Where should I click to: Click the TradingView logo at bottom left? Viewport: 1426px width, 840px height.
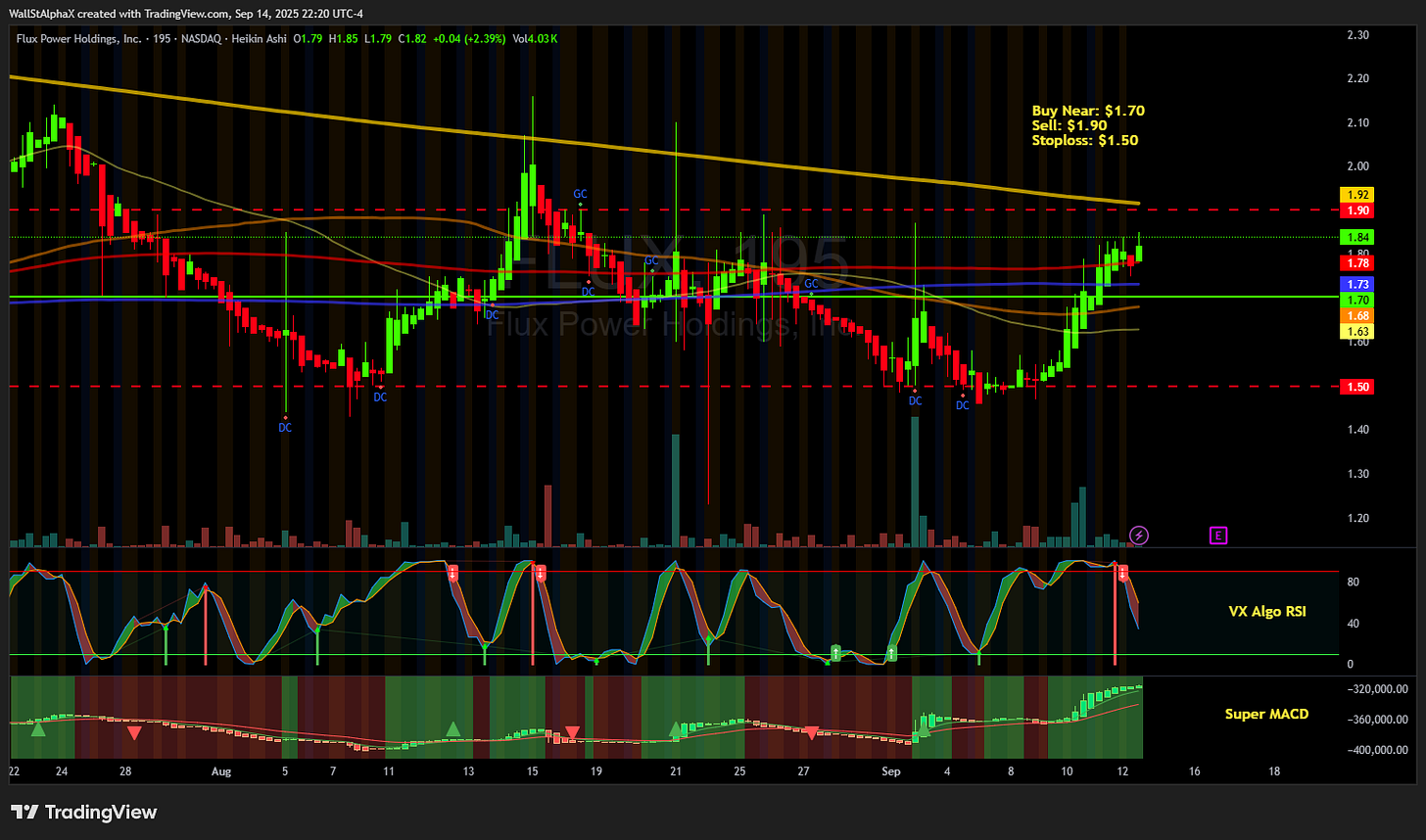[x=83, y=812]
